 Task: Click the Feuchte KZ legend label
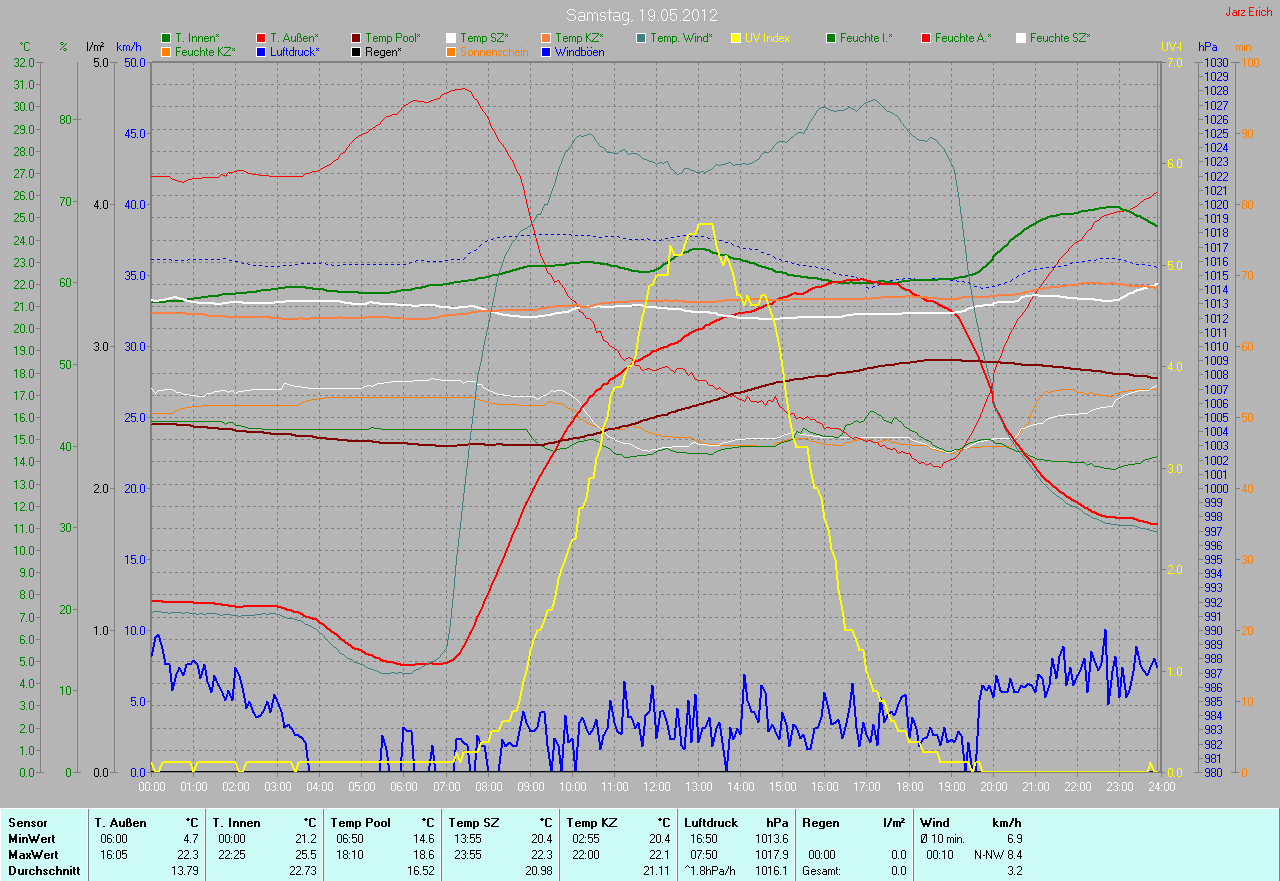coord(206,51)
